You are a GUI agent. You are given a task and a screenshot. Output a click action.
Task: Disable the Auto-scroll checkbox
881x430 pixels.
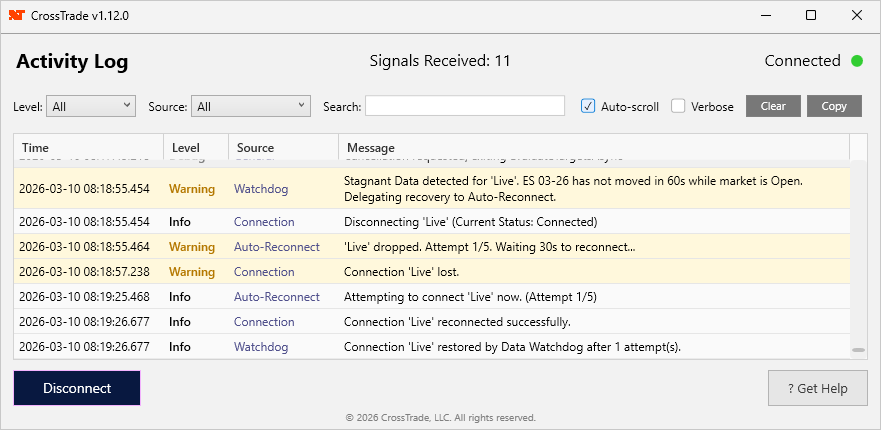pos(588,106)
